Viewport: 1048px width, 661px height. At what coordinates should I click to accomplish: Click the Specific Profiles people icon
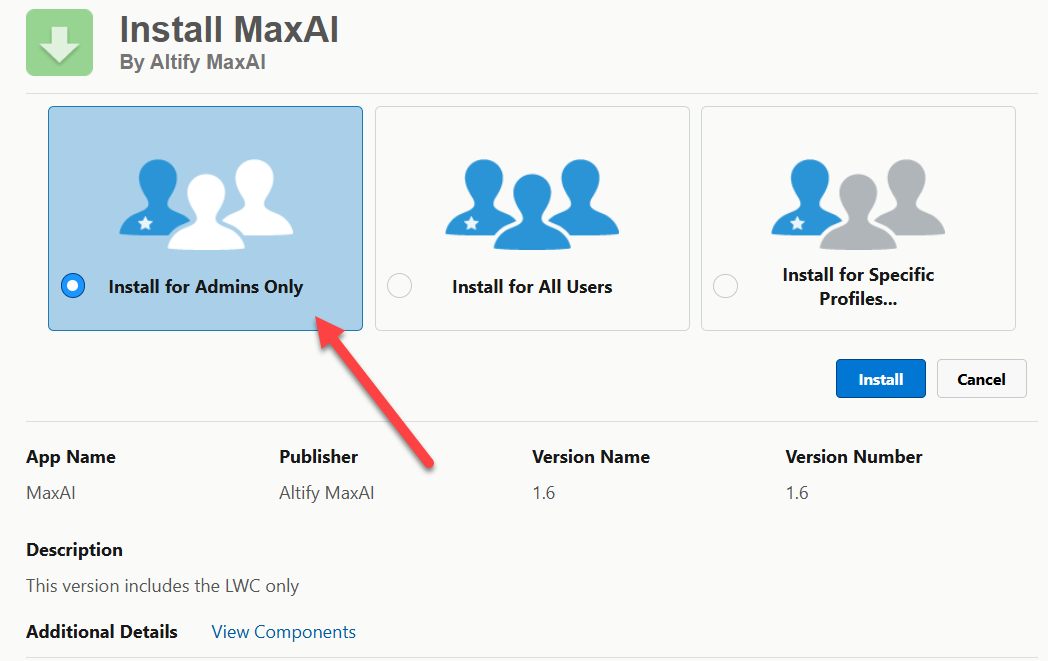point(858,203)
